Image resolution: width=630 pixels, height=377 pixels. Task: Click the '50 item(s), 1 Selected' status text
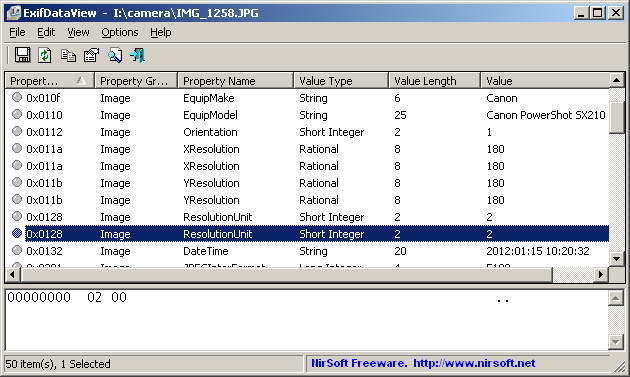(58, 364)
